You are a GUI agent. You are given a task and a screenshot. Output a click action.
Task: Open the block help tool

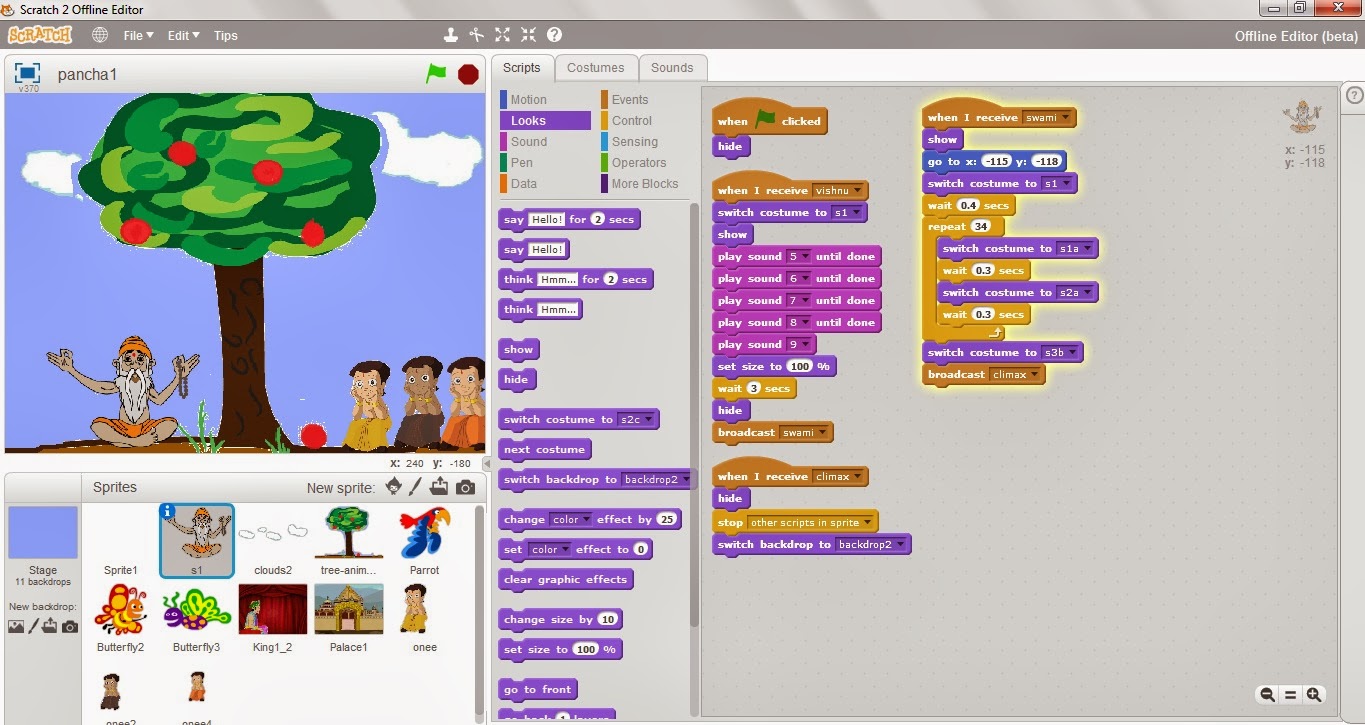click(554, 34)
